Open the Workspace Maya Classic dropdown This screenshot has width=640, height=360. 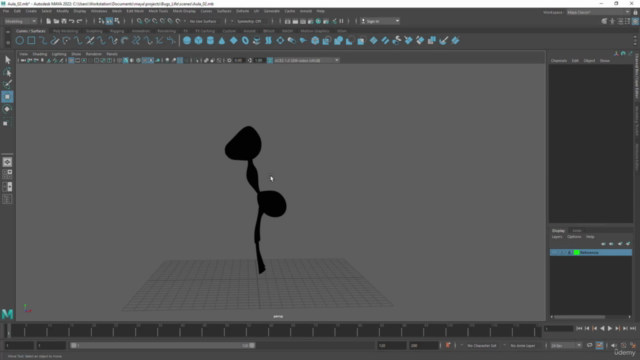tap(598, 12)
